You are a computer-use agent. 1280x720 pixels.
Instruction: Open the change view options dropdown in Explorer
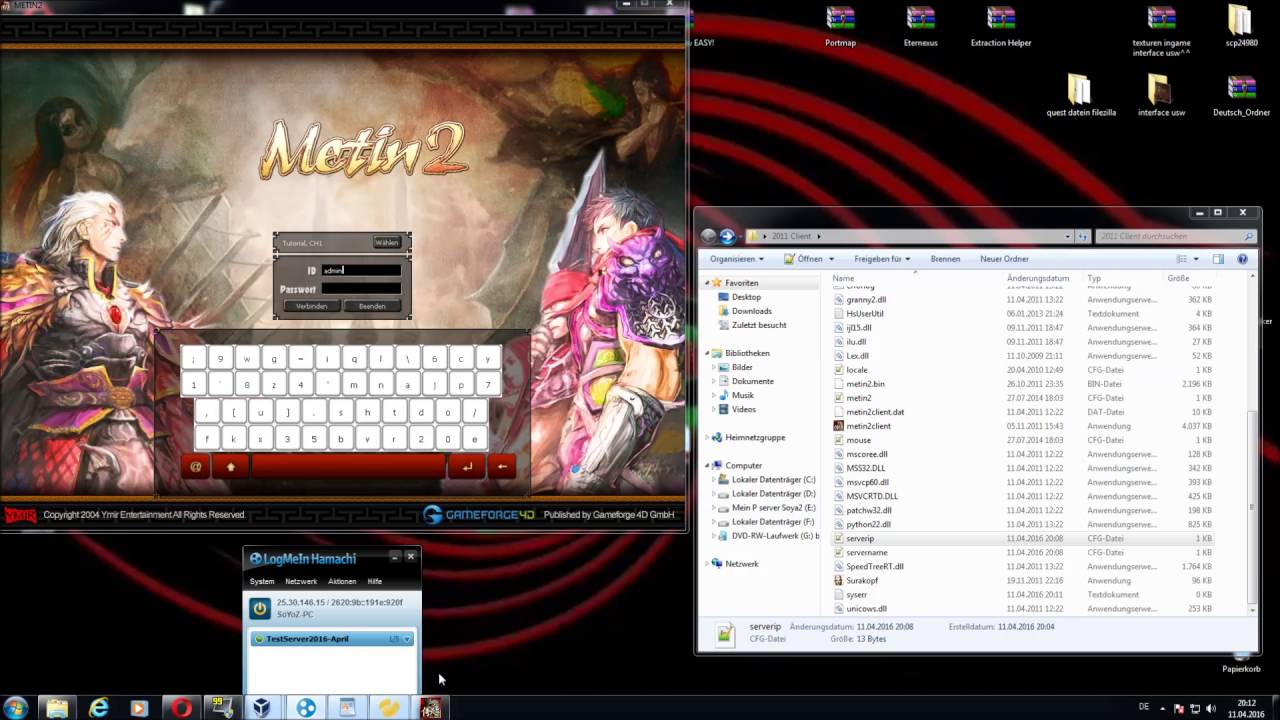(1196, 259)
